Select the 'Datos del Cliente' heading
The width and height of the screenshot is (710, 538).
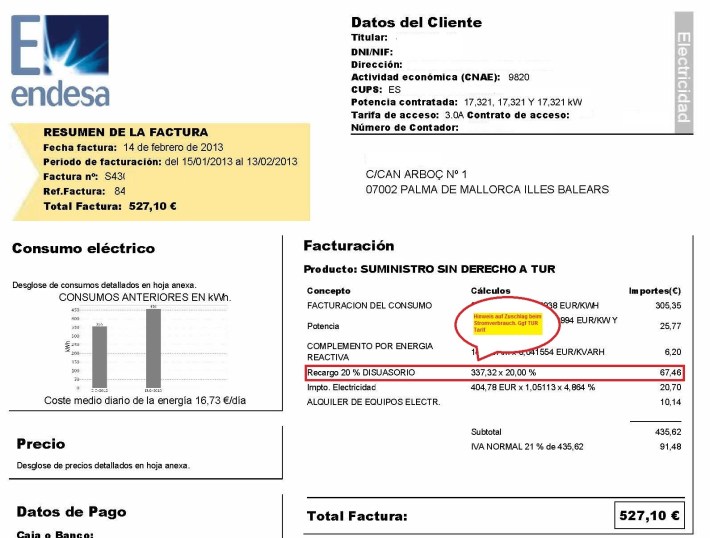coord(417,22)
